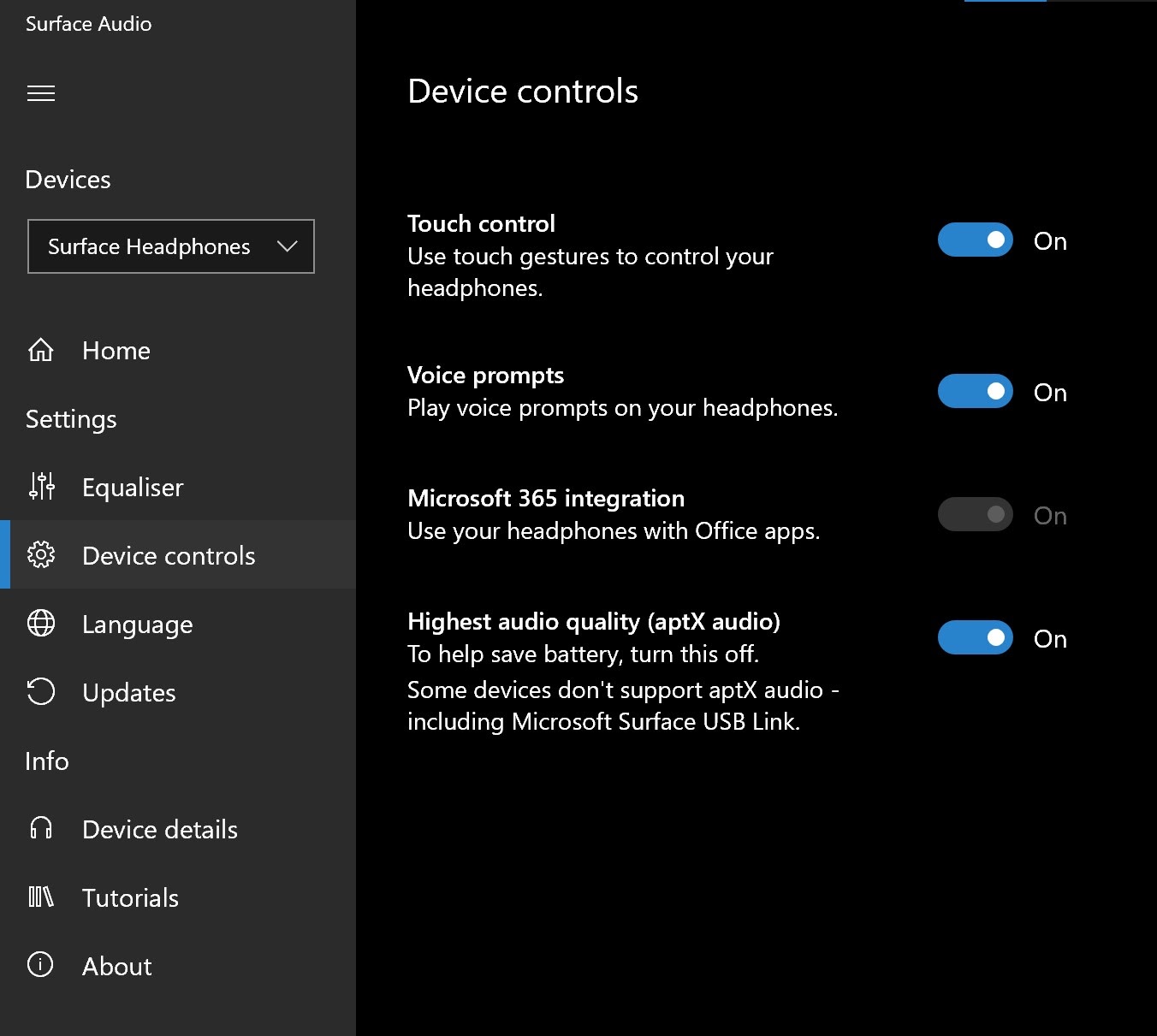Click the Device controls gear icon
Viewport: 1157px width, 1036px height.
pyautogui.click(x=40, y=555)
